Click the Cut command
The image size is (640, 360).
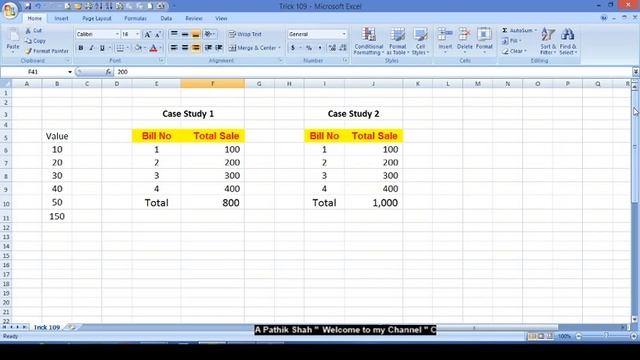(33, 31)
